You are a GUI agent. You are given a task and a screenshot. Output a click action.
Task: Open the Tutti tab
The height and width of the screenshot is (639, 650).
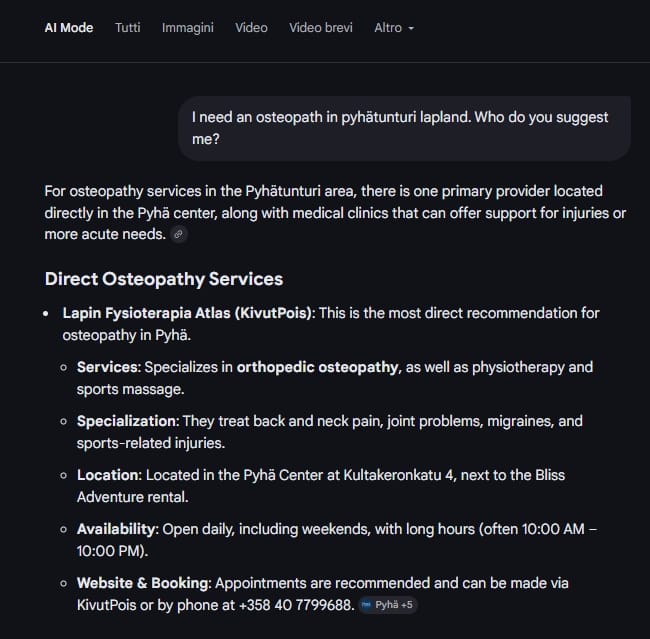tap(128, 28)
